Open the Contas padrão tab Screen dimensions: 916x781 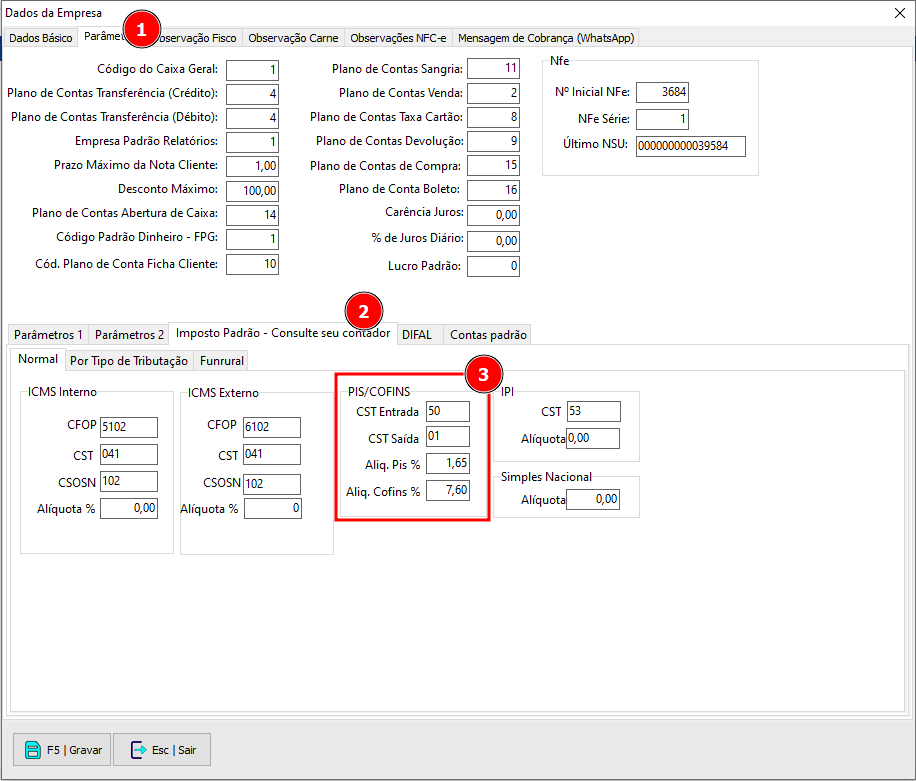(486, 335)
